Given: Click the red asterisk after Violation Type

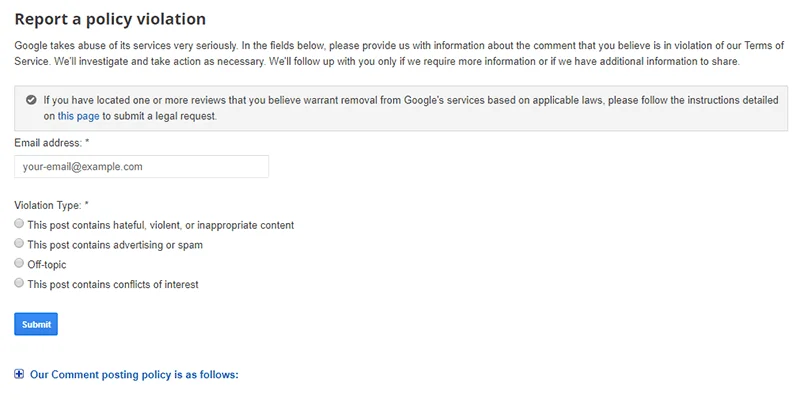Looking at the screenshot, I should [x=87, y=204].
